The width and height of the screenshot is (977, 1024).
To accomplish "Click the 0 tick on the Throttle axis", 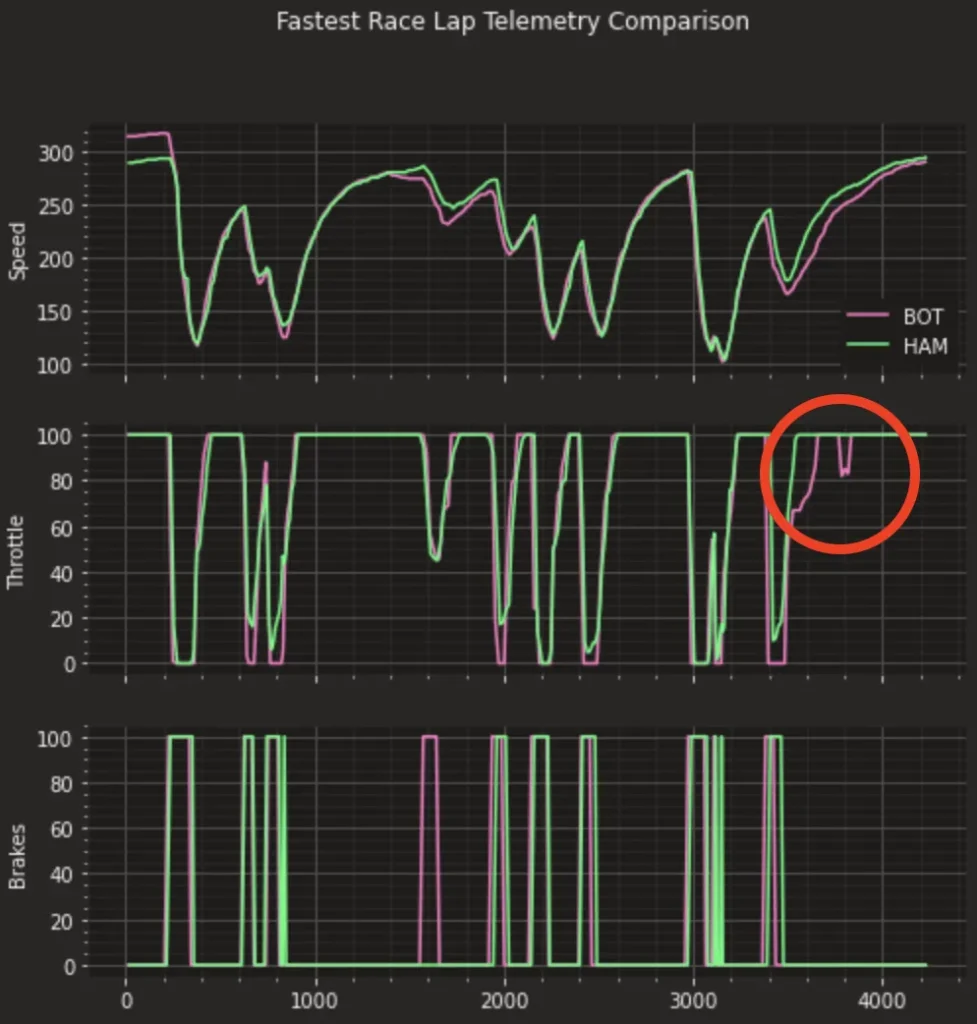I will tap(68, 664).
